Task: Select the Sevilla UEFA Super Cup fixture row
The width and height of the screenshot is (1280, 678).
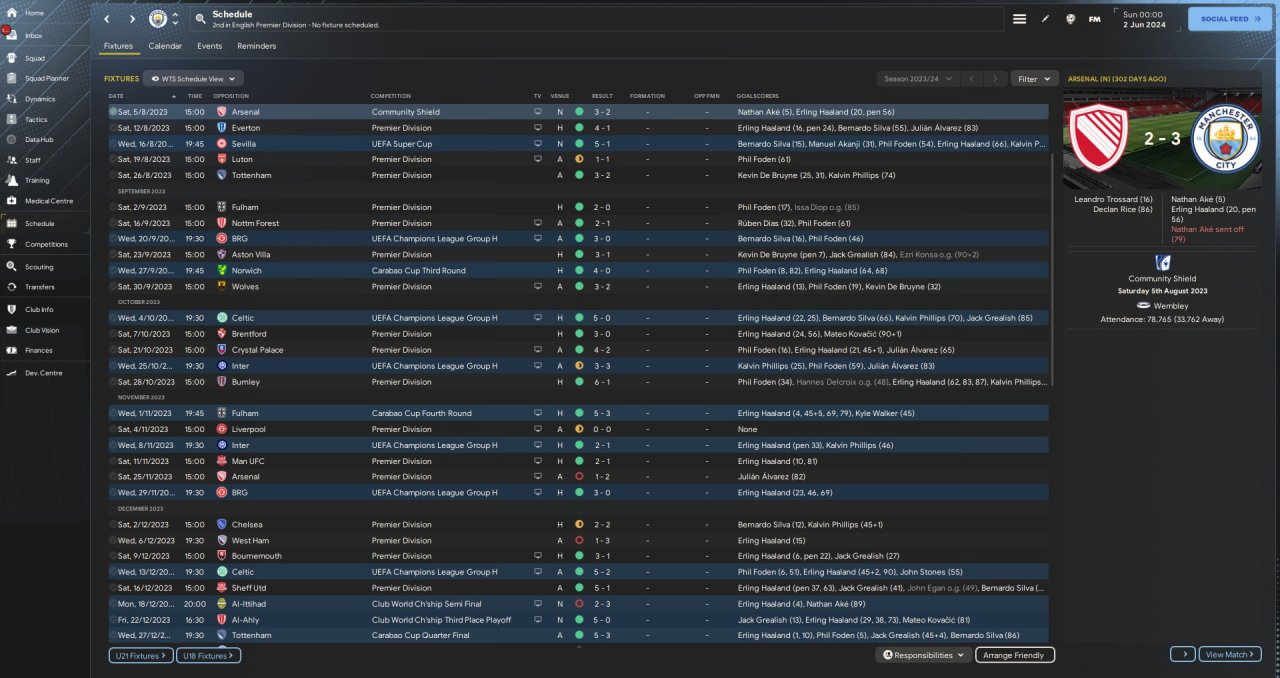Action: [400, 143]
